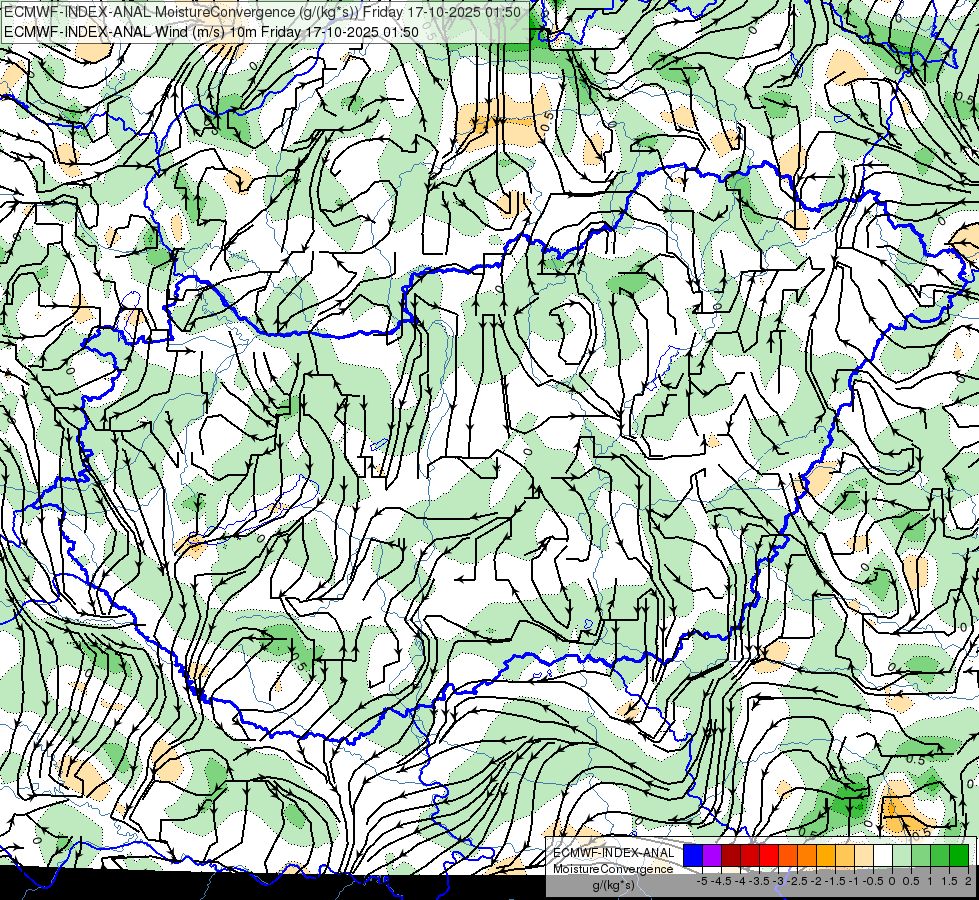Screen dimensions: 979x900
Task: Click the white legend swatch left of 0
Action: [883, 855]
